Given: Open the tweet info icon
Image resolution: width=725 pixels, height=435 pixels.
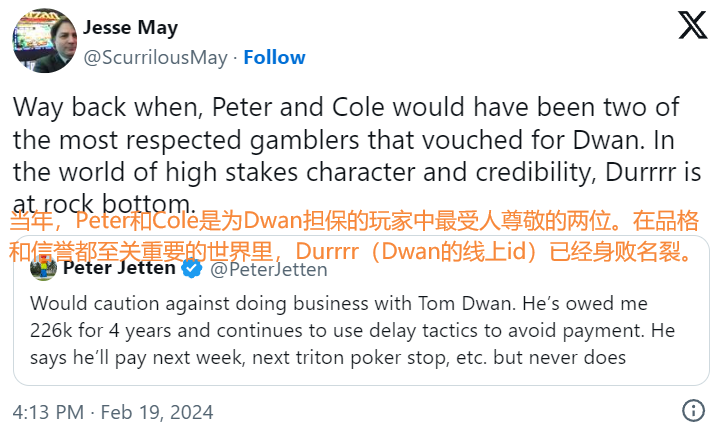Looking at the screenshot, I should pyautogui.click(x=693, y=410).
